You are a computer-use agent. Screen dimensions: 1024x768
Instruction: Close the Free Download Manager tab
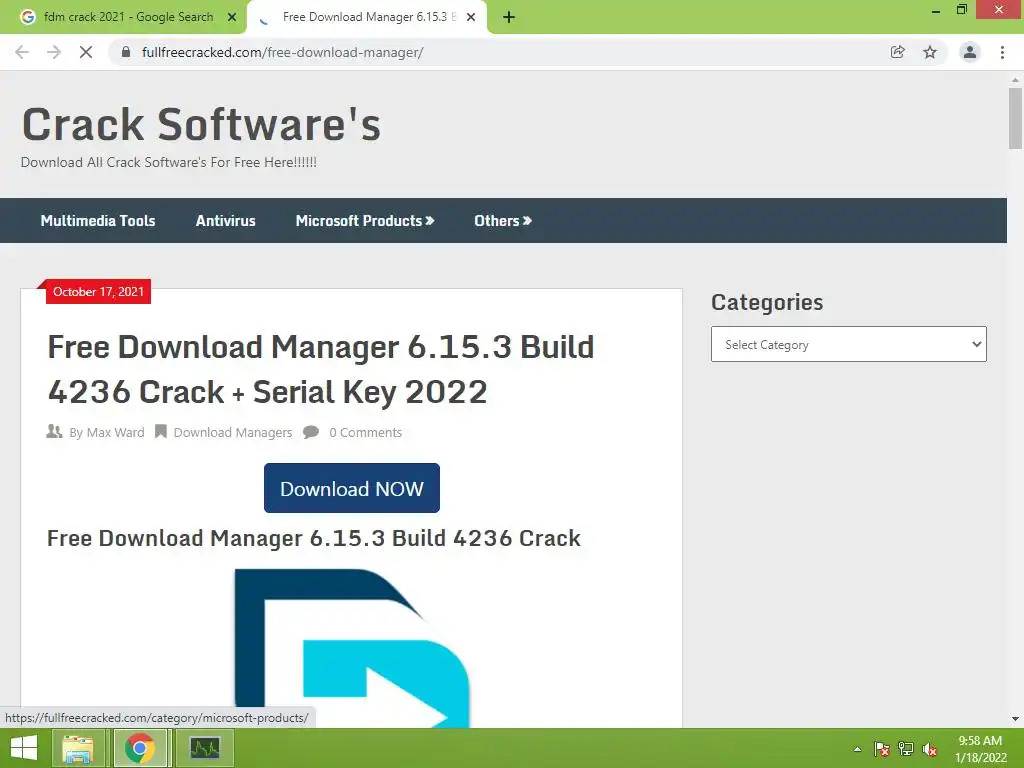[471, 18]
